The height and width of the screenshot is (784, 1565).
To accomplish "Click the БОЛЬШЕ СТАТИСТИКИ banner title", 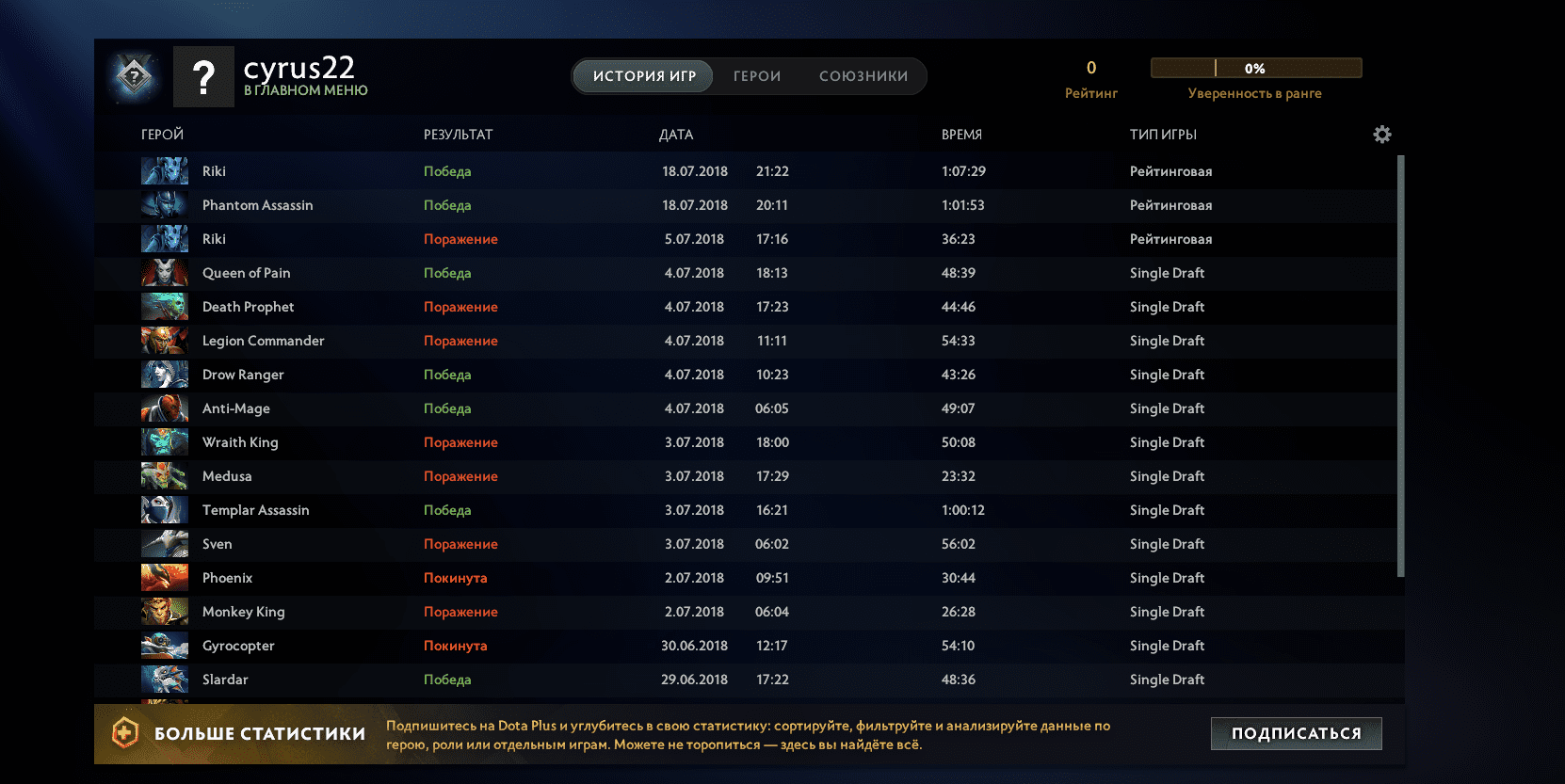I will [260, 733].
